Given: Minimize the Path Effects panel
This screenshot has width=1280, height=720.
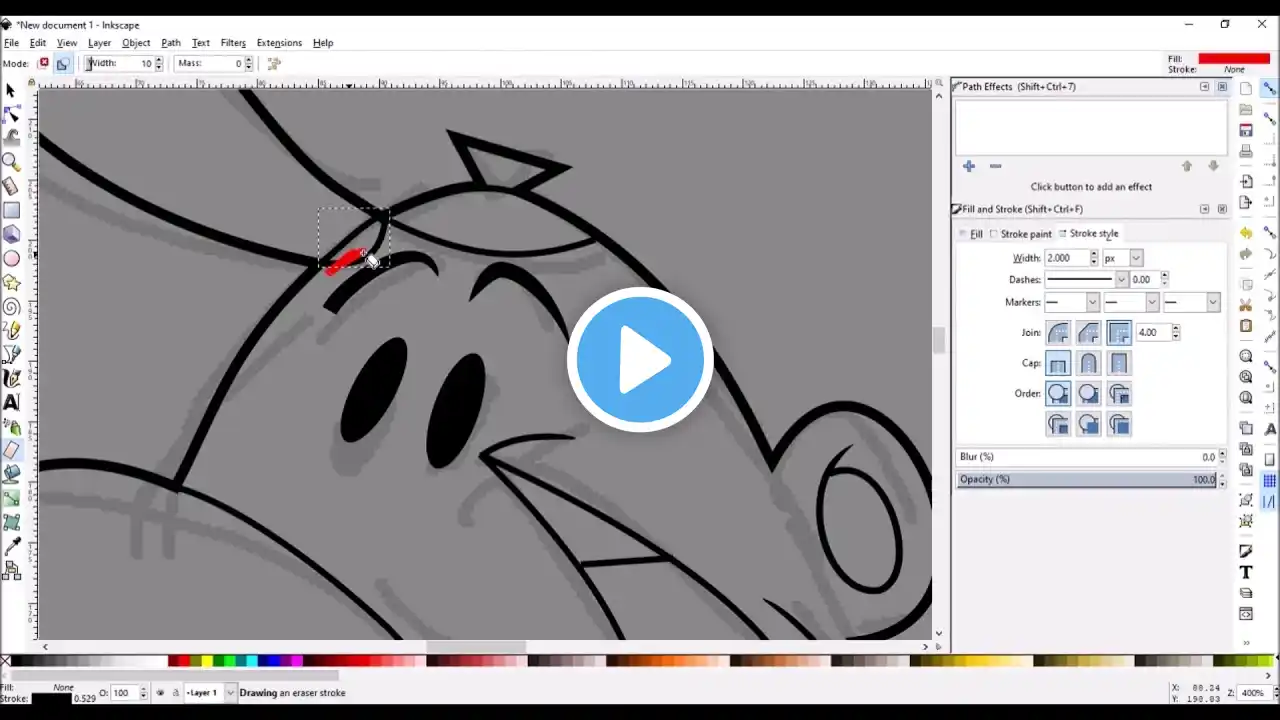Looking at the screenshot, I should [1204, 87].
